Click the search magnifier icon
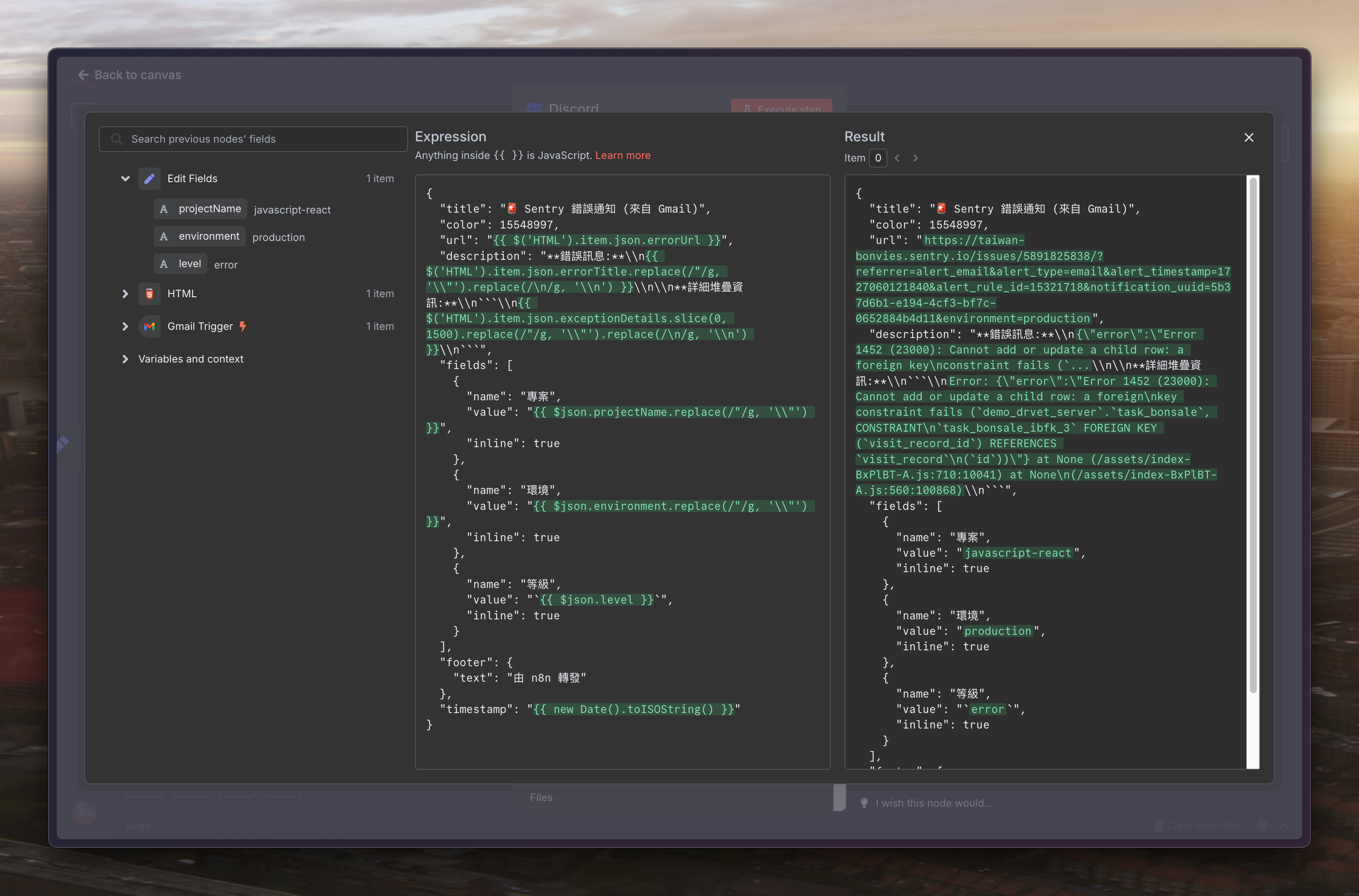 click(x=116, y=139)
